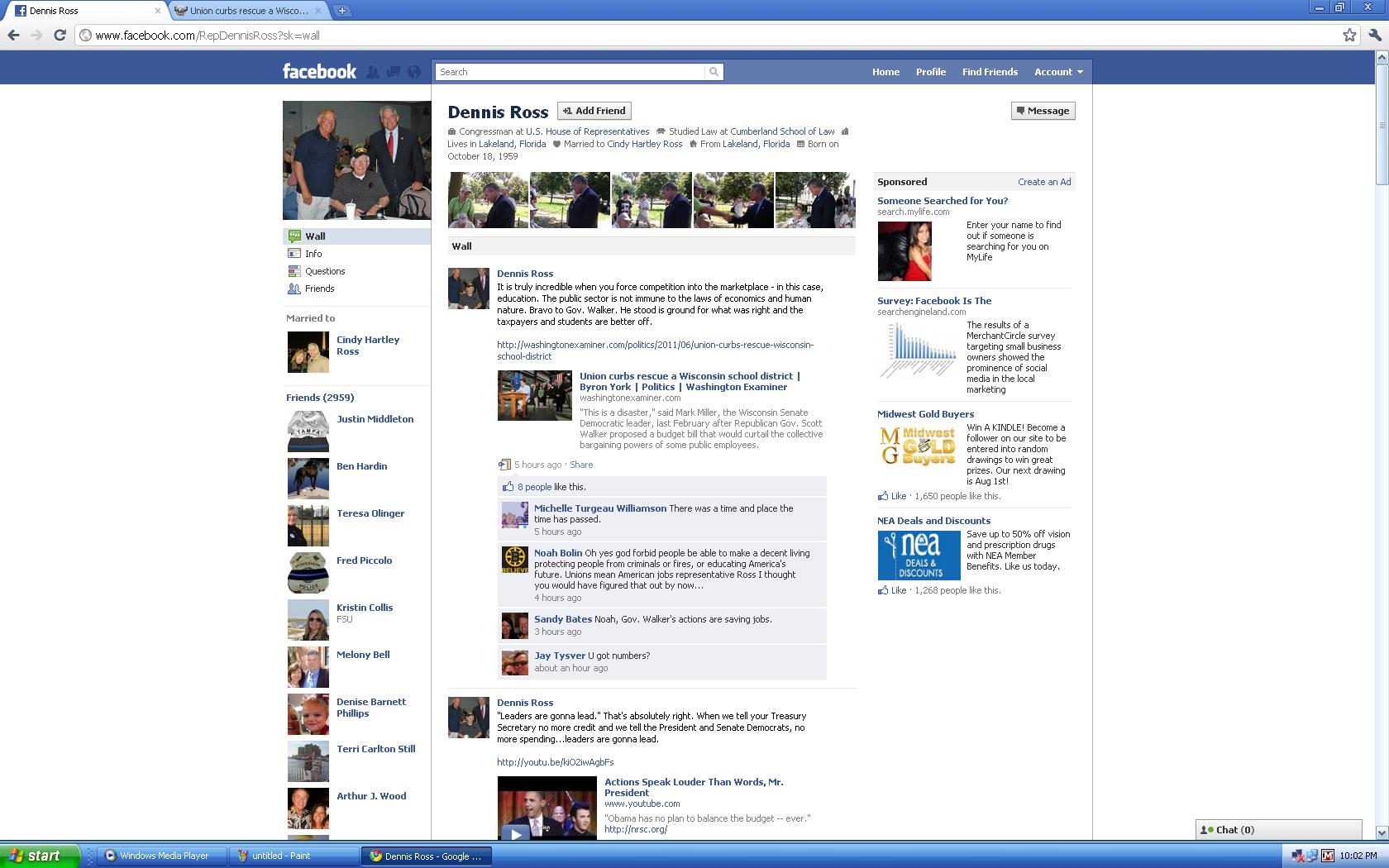Click the Questions sidebar icon
The height and width of the screenshot is (868, 1389).
294,270
